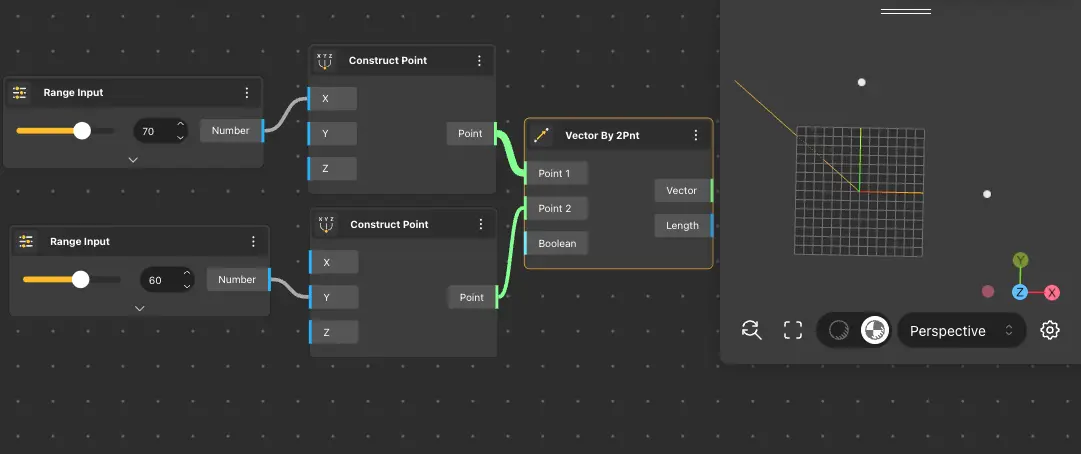1081x454 pixels.
Task: Expand the lower Range Input node chevron
Action: point(139,308)
